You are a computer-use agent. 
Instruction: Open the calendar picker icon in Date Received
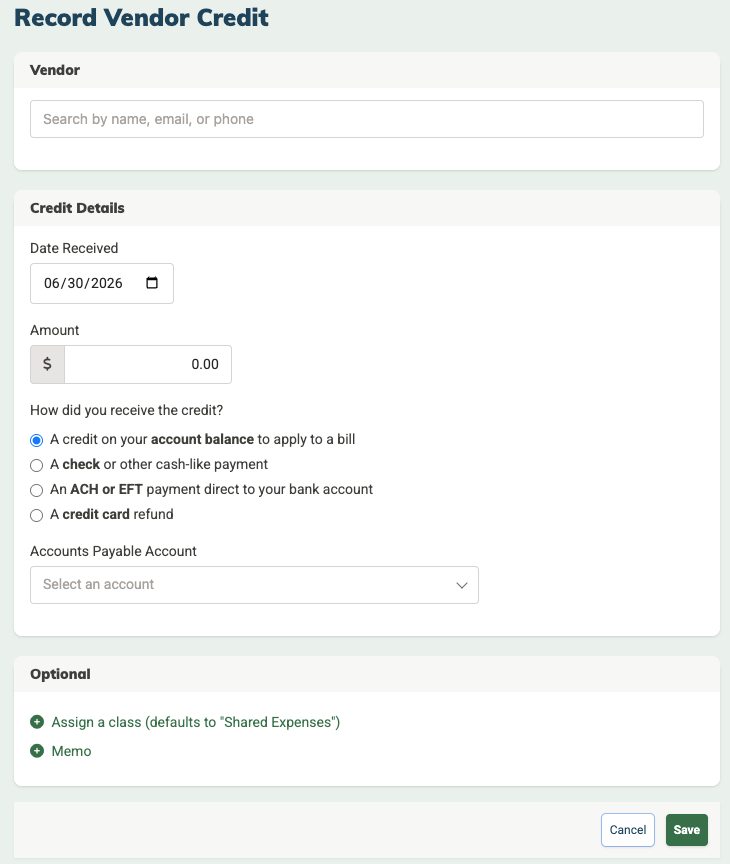pyautogui.click(x=152, y=283)
